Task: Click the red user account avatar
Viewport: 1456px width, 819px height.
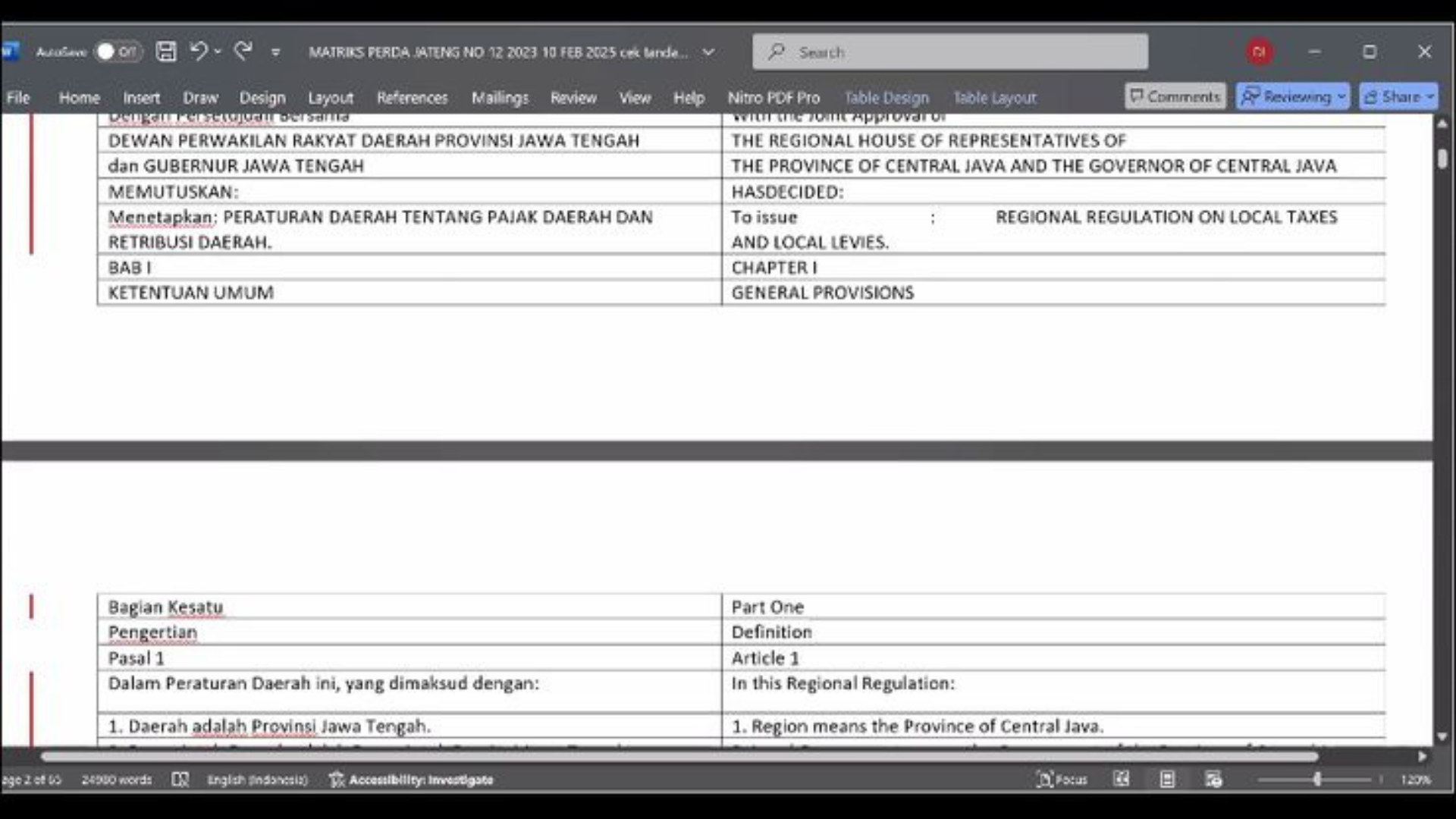Action: [1259, 52]
